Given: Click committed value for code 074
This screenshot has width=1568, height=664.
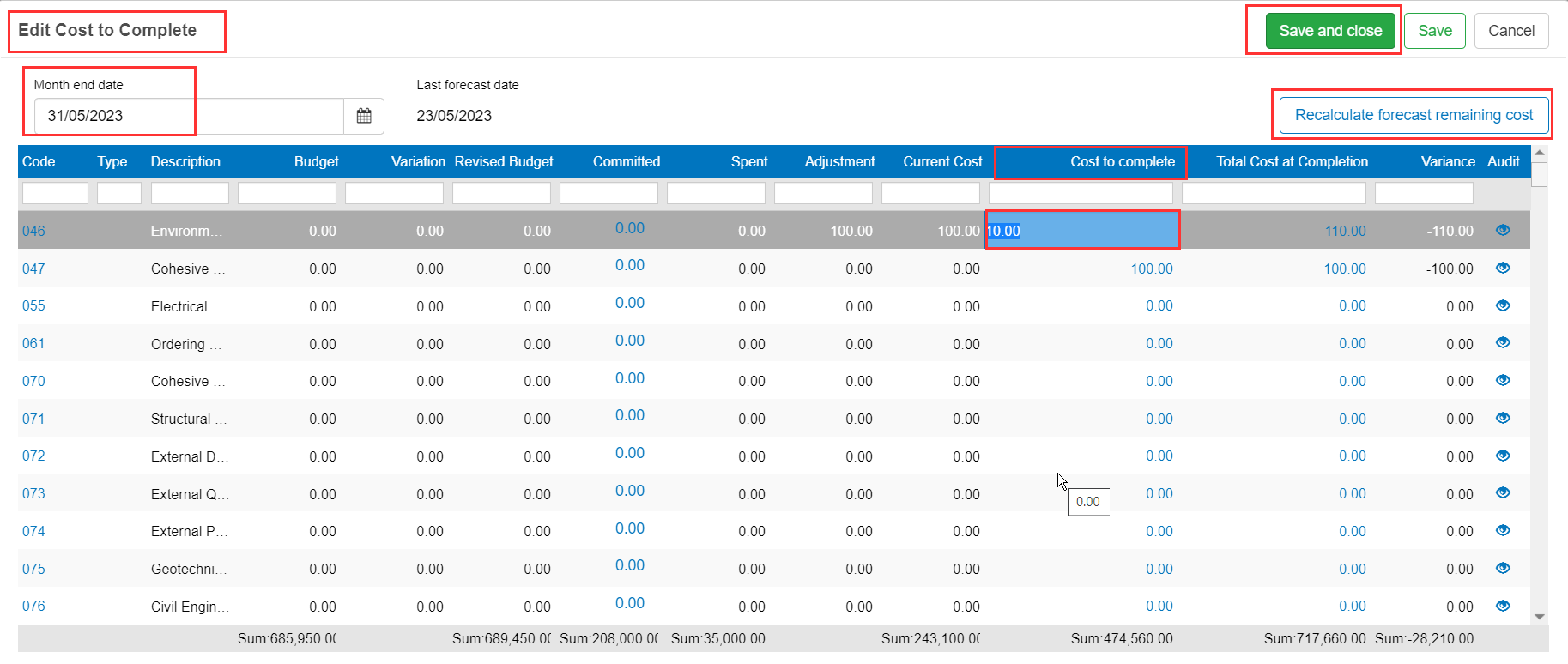Looking at the screenshot, I should pyautogui.click(x=630, y=528).
